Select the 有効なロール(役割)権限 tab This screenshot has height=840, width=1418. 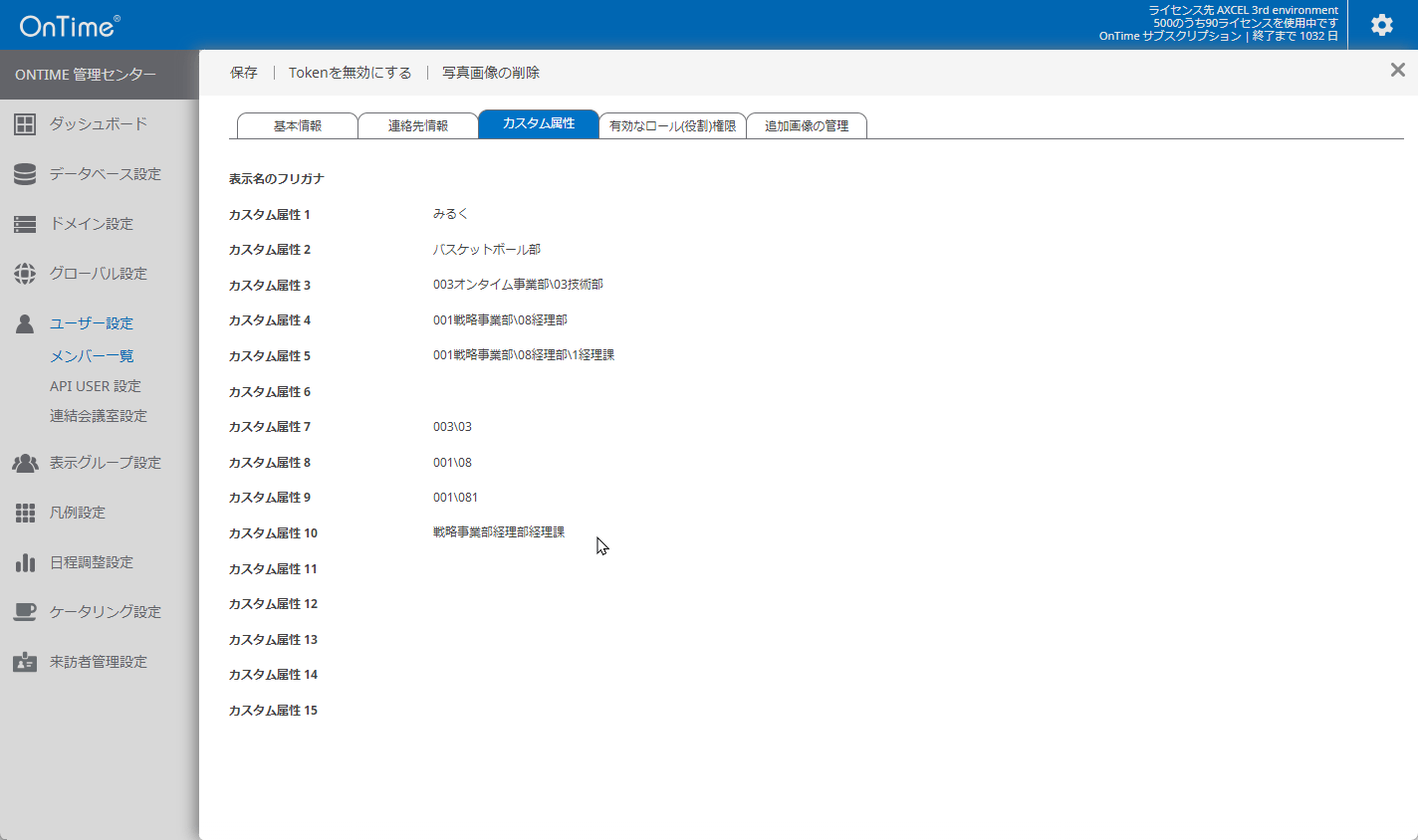(x=672, y=125)
